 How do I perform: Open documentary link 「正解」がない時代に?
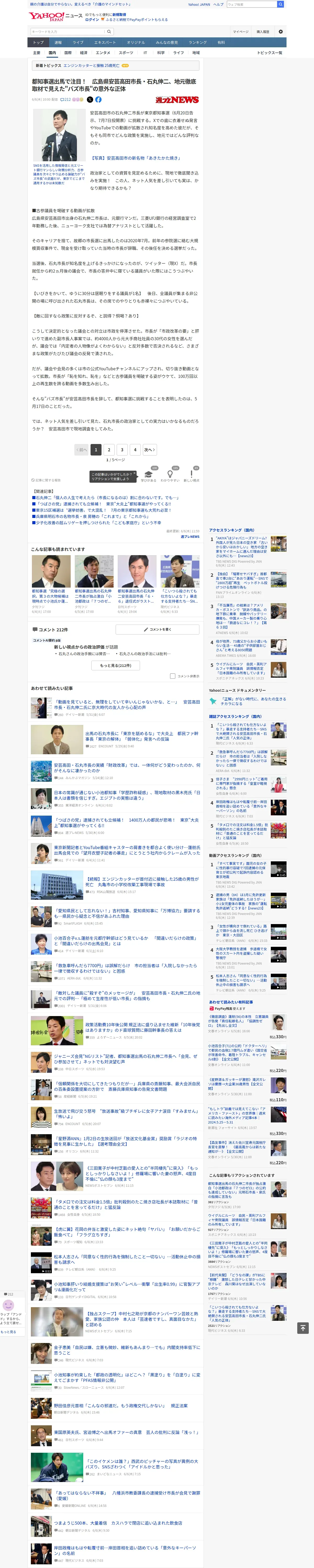coord(253,701)
